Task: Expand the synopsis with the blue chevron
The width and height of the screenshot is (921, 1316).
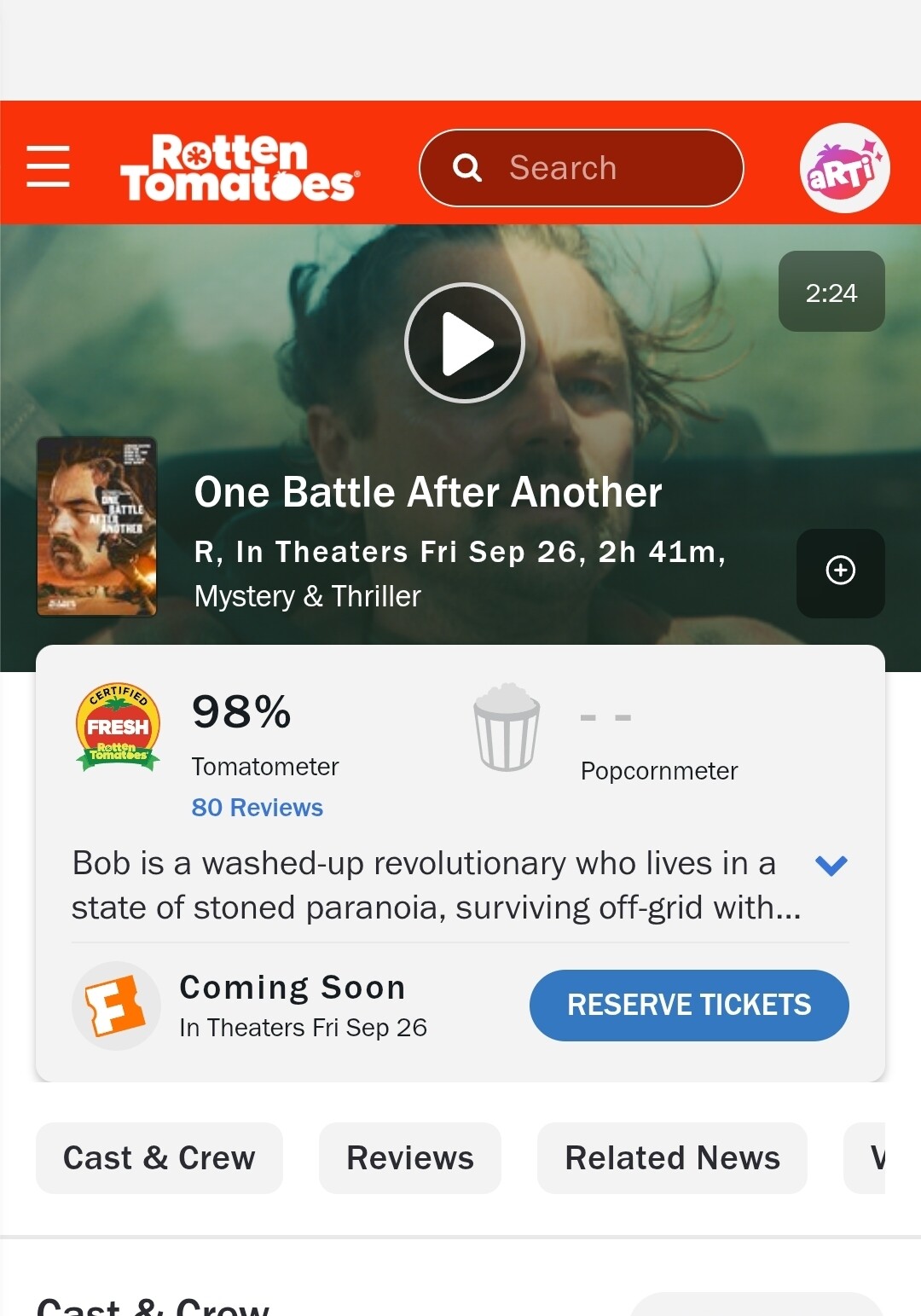Action: (x=831, y=866)
